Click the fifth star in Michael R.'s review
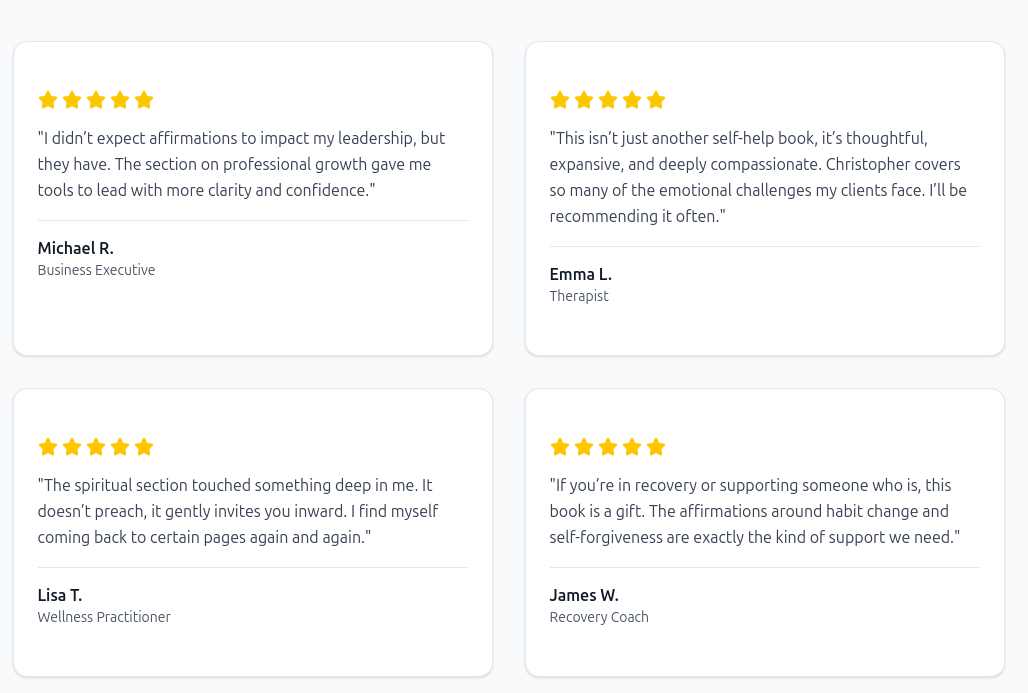The width and height of the screenshot is (1028, 693). (144, 100)
